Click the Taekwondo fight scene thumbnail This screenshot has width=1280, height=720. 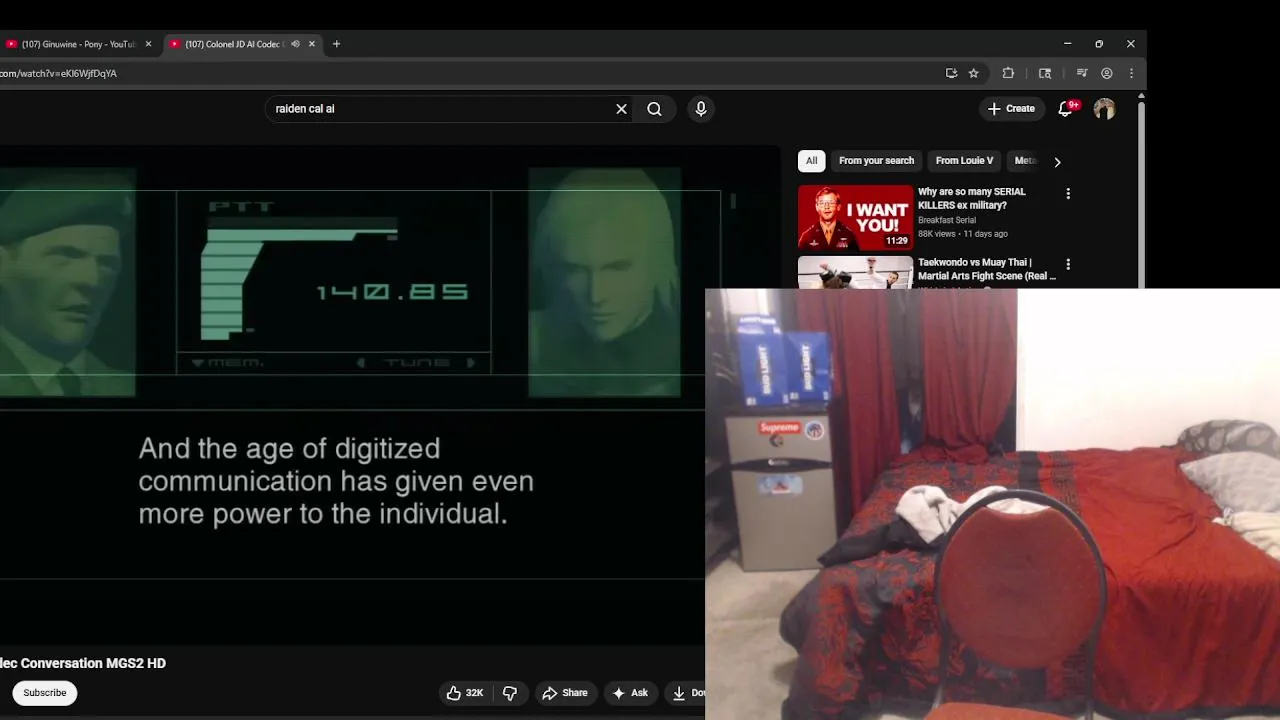click(855, 272)
